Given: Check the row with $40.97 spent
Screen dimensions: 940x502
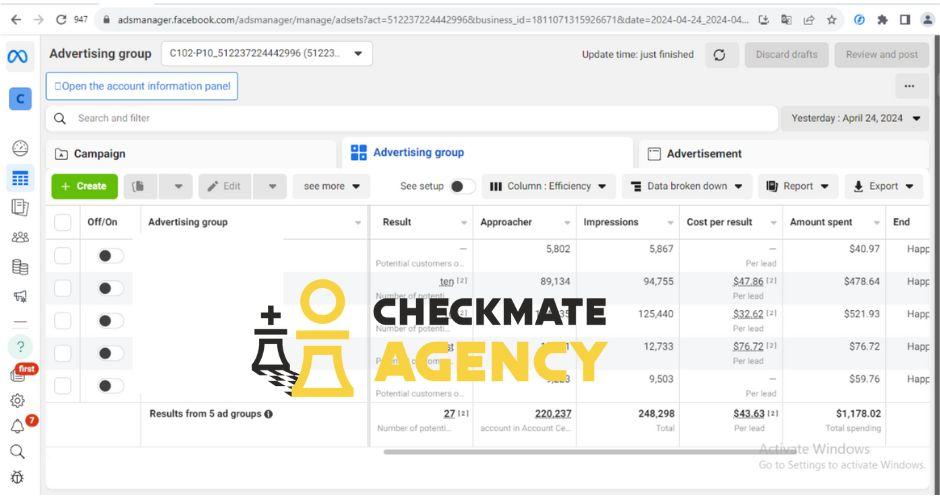Looking at the screenshot, I should pyautogui.click(x=62, y=256).
